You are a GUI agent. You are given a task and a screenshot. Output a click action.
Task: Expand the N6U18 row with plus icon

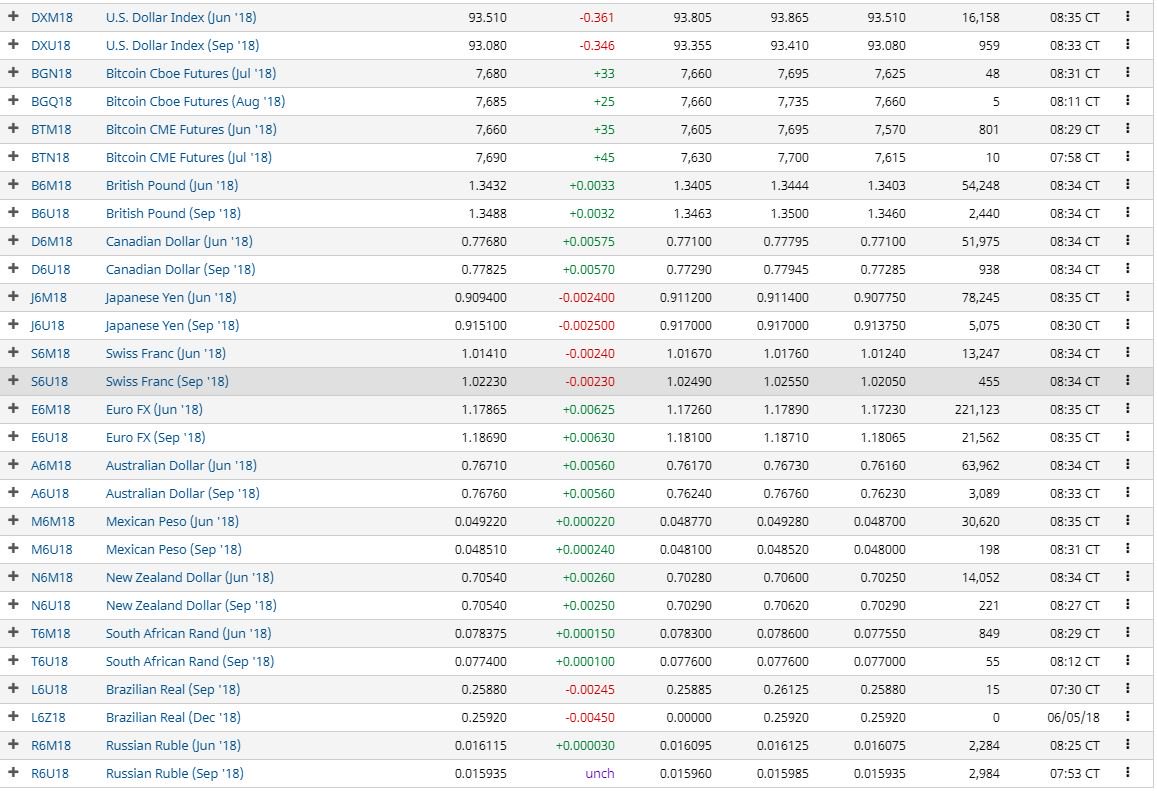tap(13, 605)
